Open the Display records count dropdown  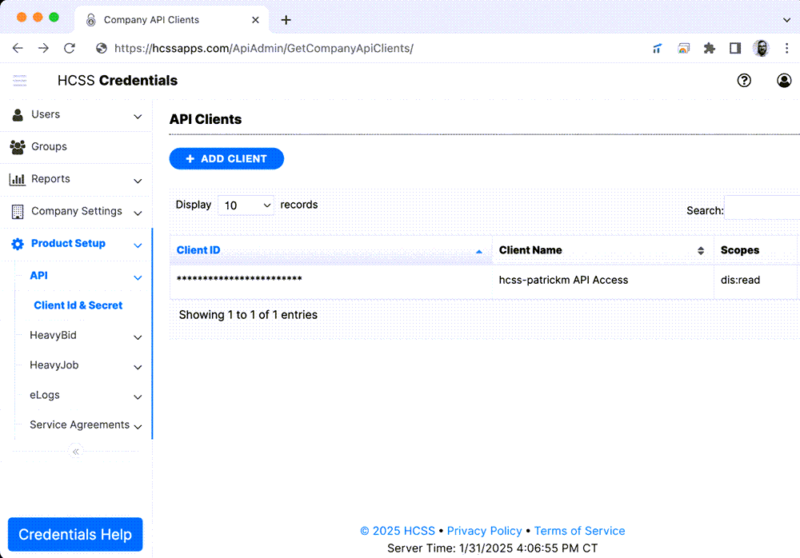246,205
